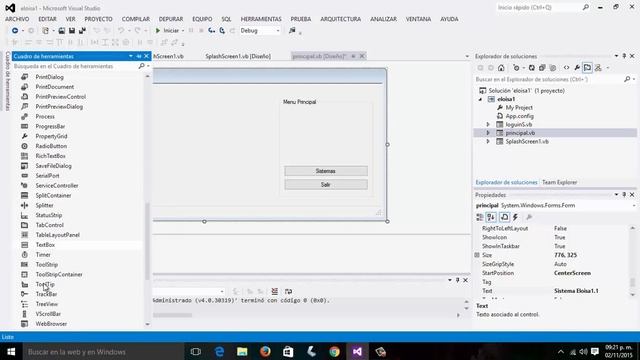
Task: Expand the SplashScreen1.vb tree node
Action: [x=488, y=142]
